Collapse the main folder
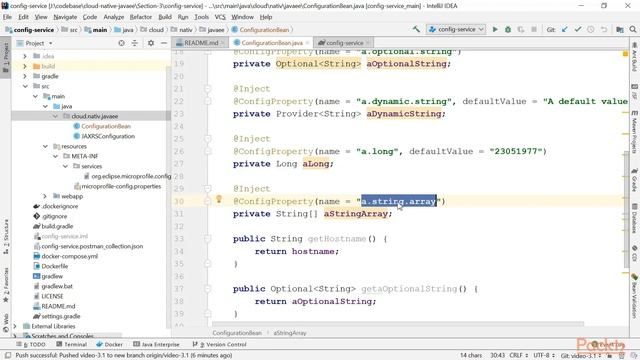 (x=35, y=96)
